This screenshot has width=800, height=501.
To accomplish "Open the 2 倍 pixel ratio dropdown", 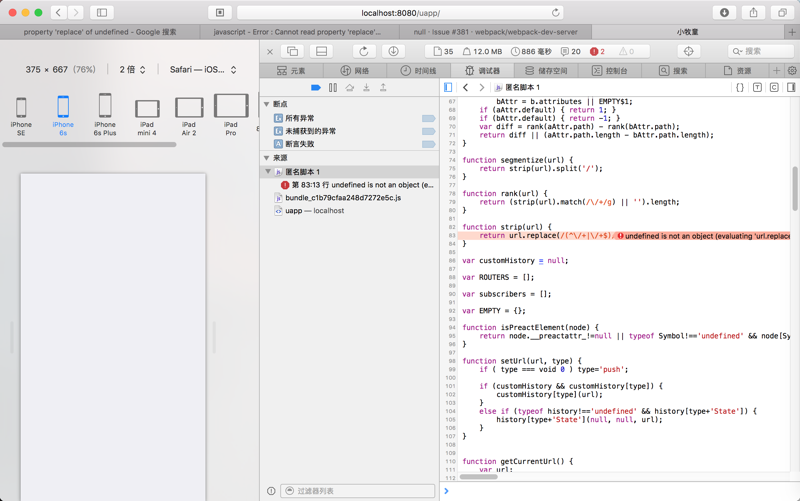I will tap(133, 70).
